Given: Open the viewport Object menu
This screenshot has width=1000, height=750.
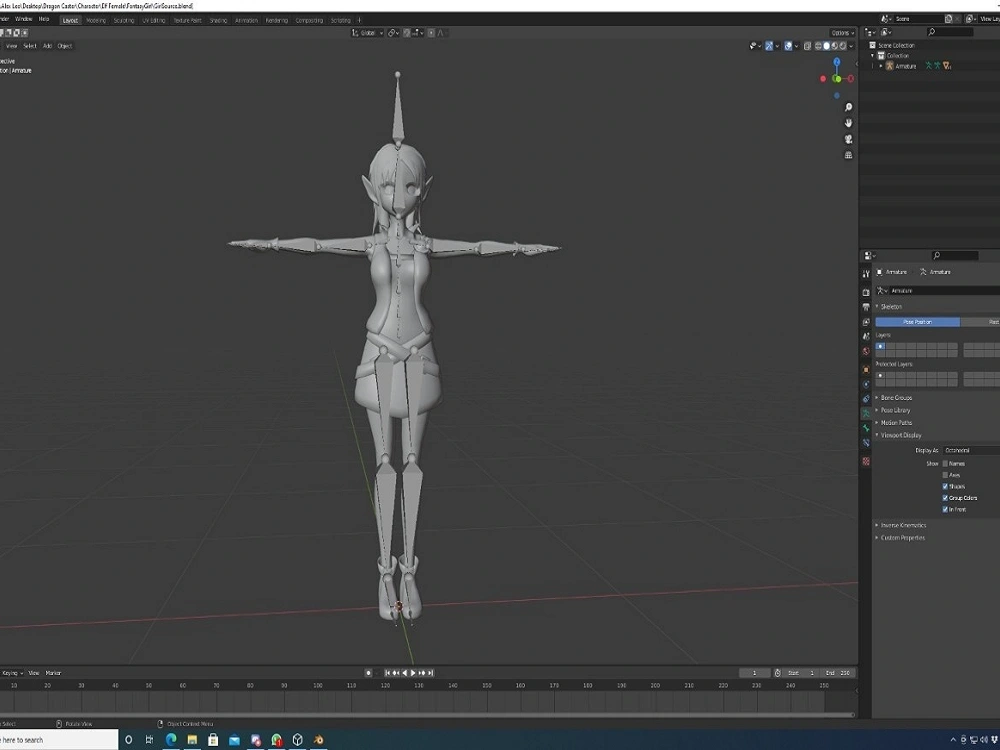Looking at the screenshot, I should point(64,46).
